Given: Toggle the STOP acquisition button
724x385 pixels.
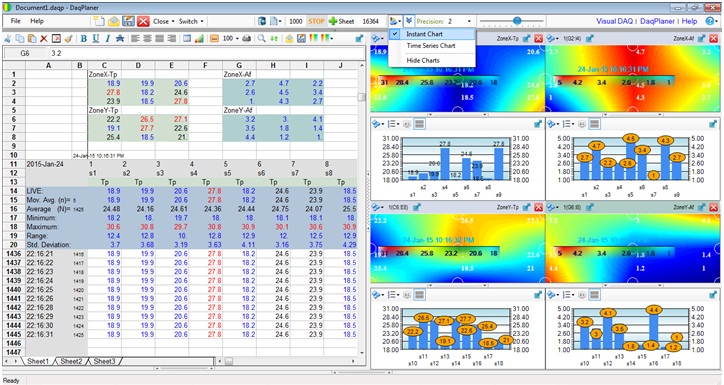Looking at the screenshot, I should click(316, 21).
